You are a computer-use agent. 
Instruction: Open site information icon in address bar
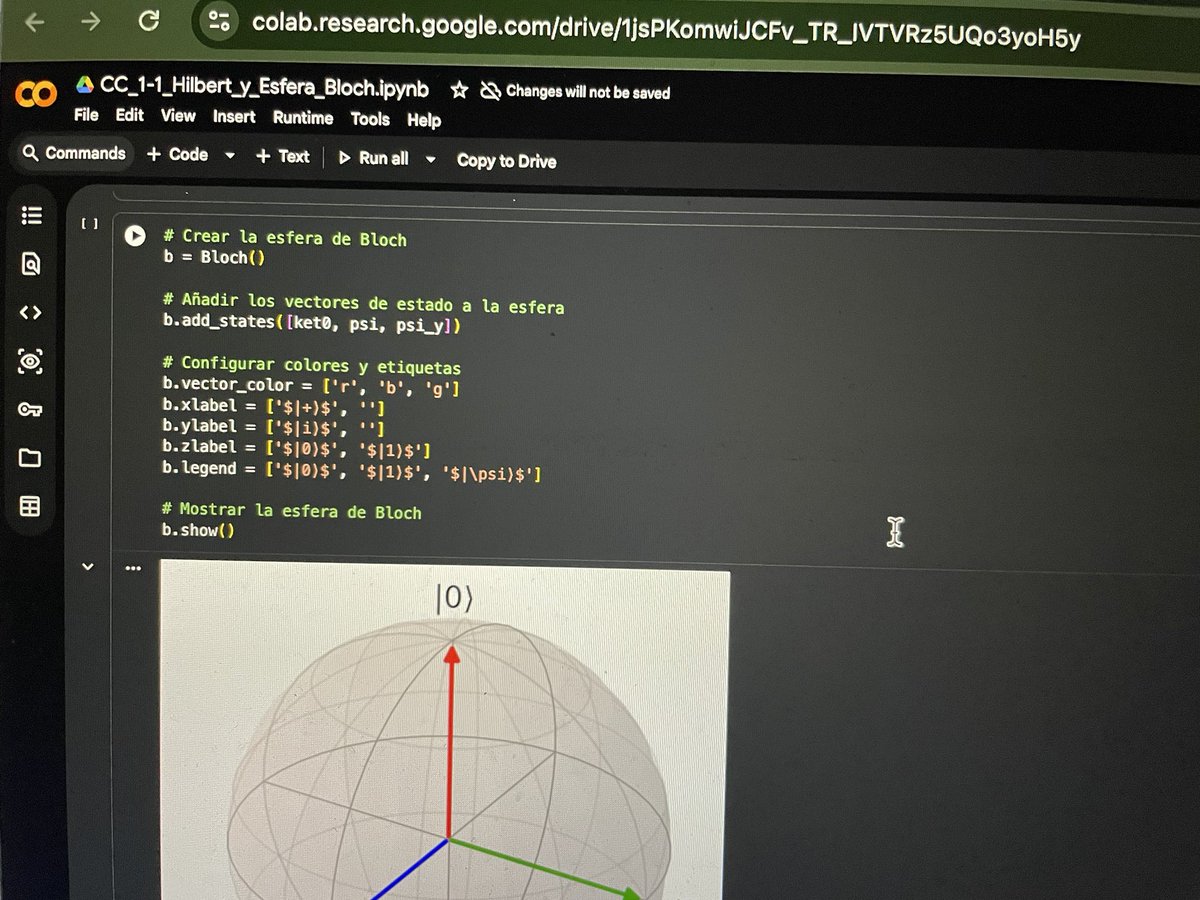coord(220,20)
